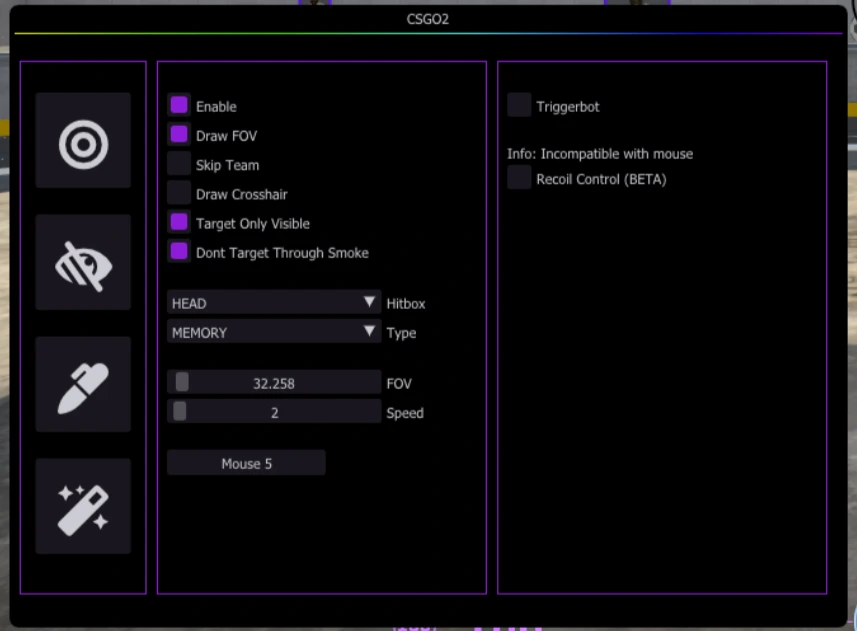Viewport: 857px width, 631px height.
Task: Open the aimbot target icon tab
Action: coord(83,140)
